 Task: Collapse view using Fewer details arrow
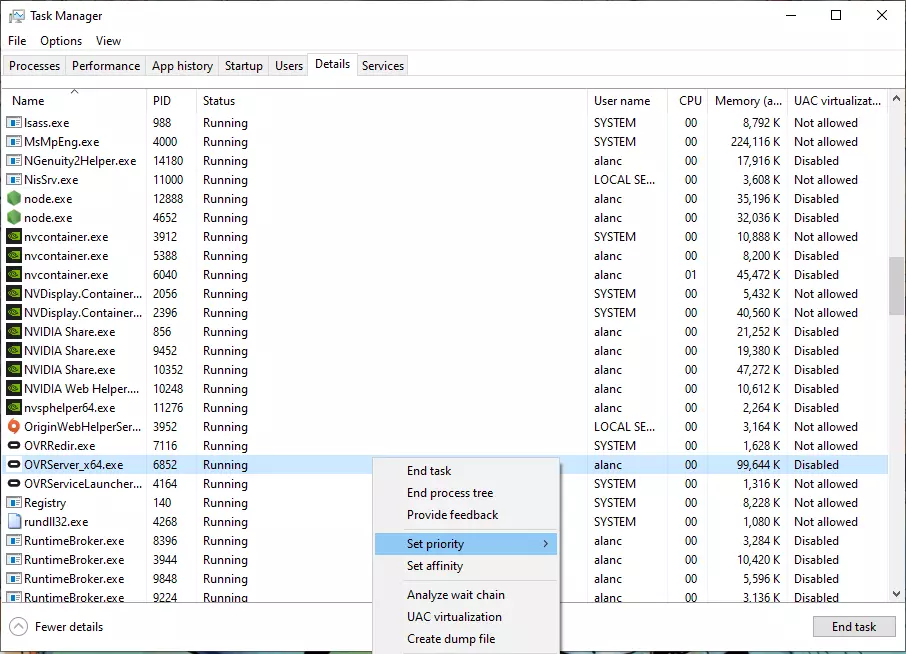(x=19, y=627)
